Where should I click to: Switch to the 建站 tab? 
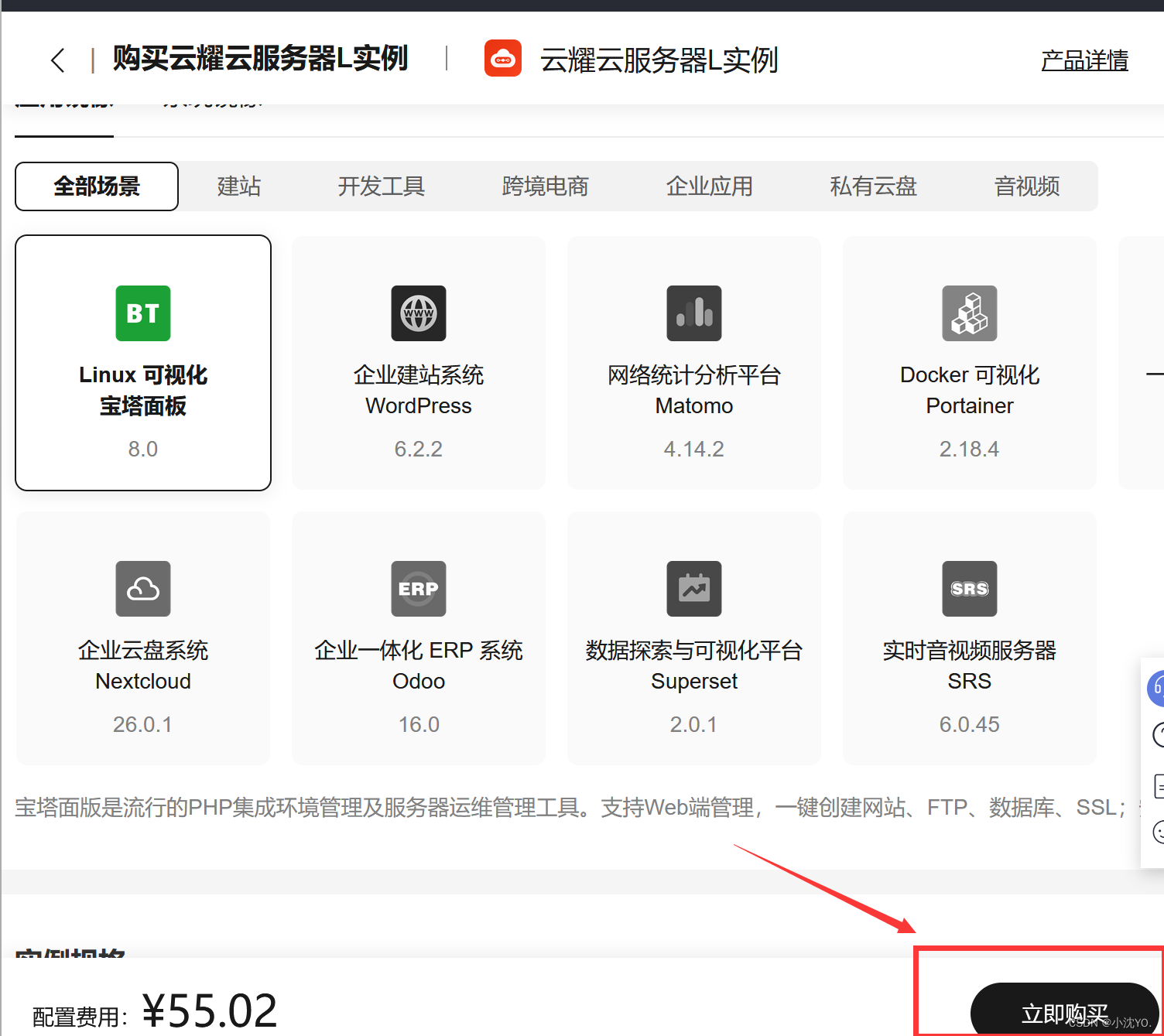coord(239,186)
